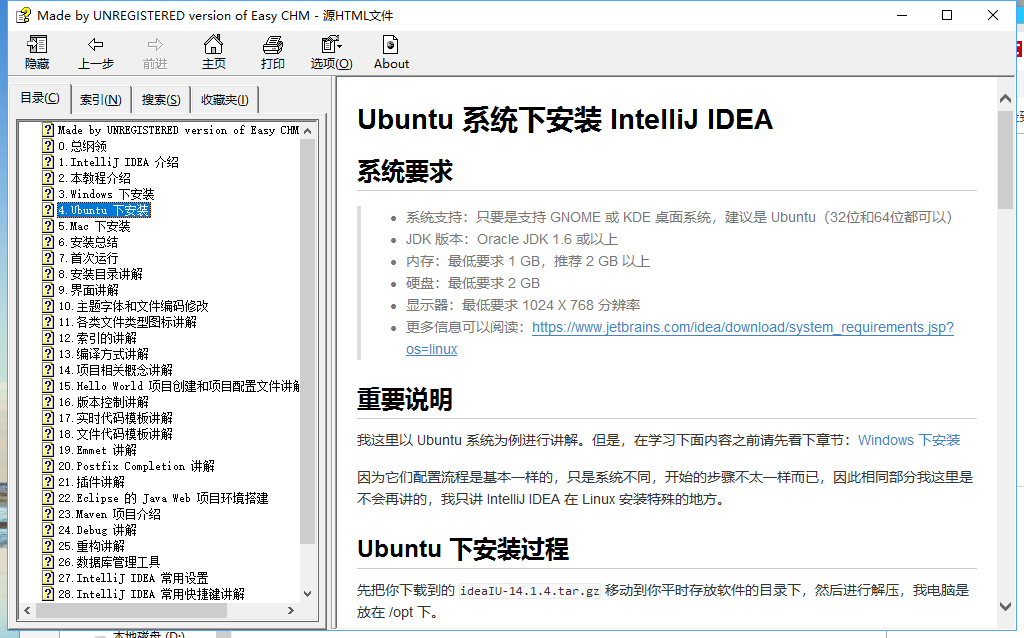
Task: Select '22.Eclipse 的 Java Web' topic
Action: [163, 498]
